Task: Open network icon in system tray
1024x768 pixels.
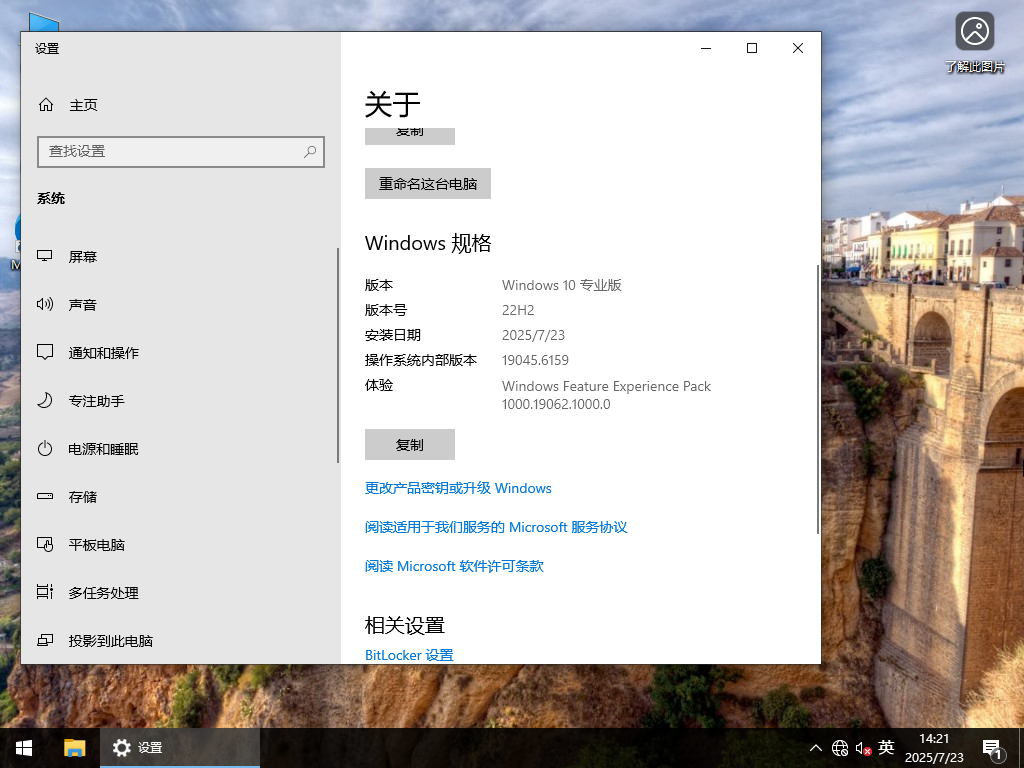Action: tap(840, 747)
